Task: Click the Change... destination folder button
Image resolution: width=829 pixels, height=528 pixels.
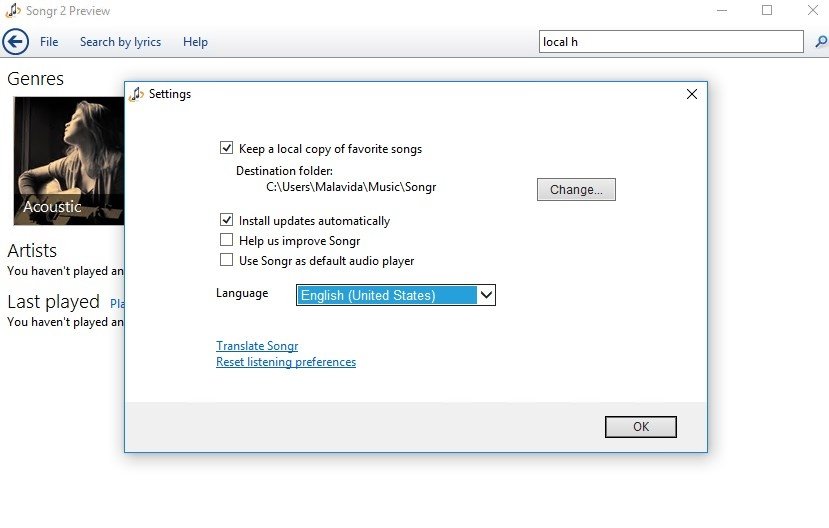Action: point(576,189)
